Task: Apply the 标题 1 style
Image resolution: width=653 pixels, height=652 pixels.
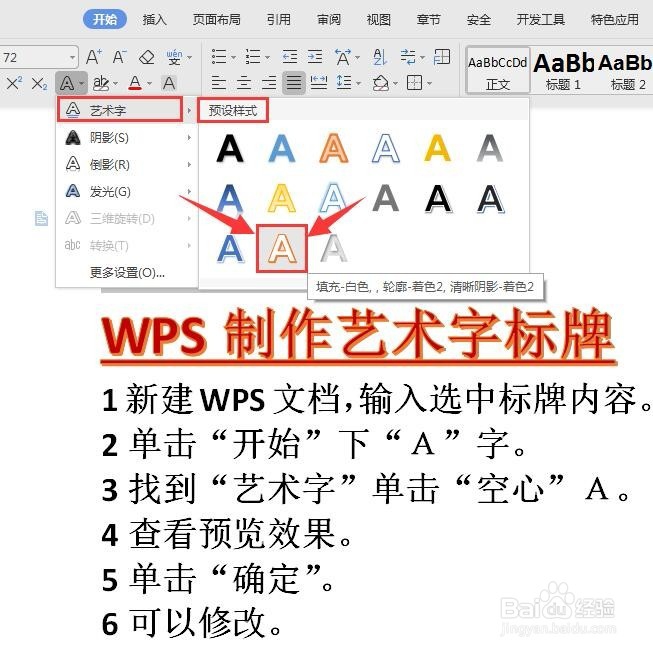Action: click(x=563, y=71)
